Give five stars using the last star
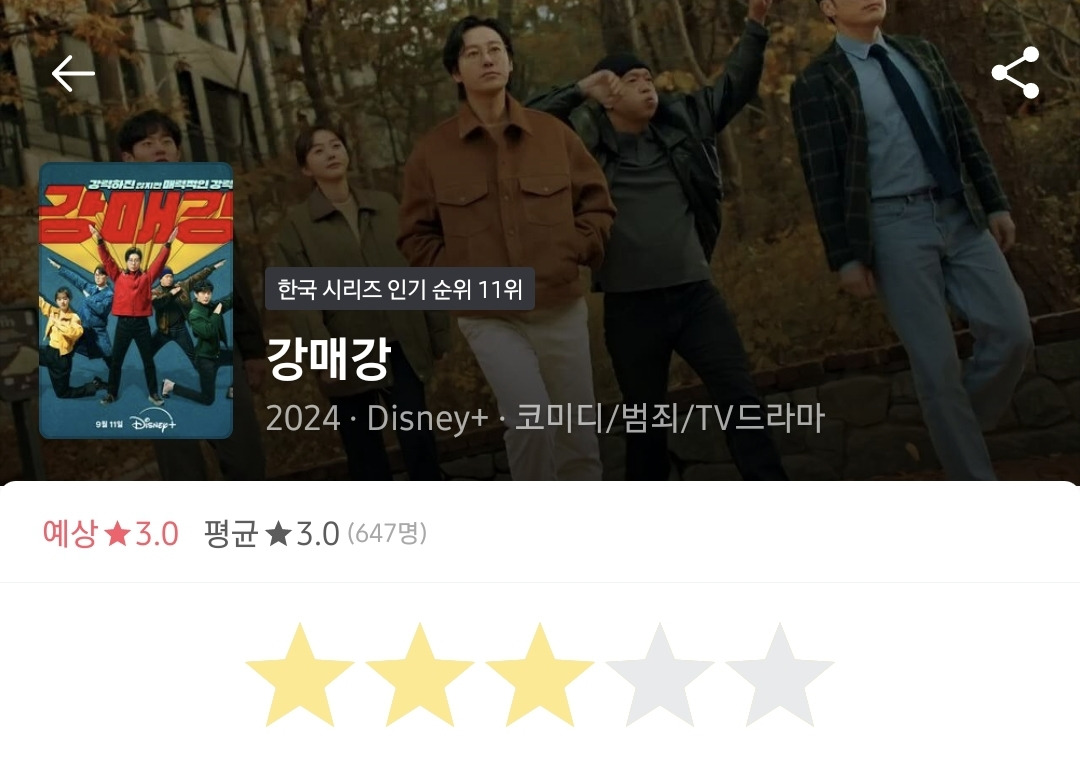This screenshot has width=1080, height=763. point(780,675)
